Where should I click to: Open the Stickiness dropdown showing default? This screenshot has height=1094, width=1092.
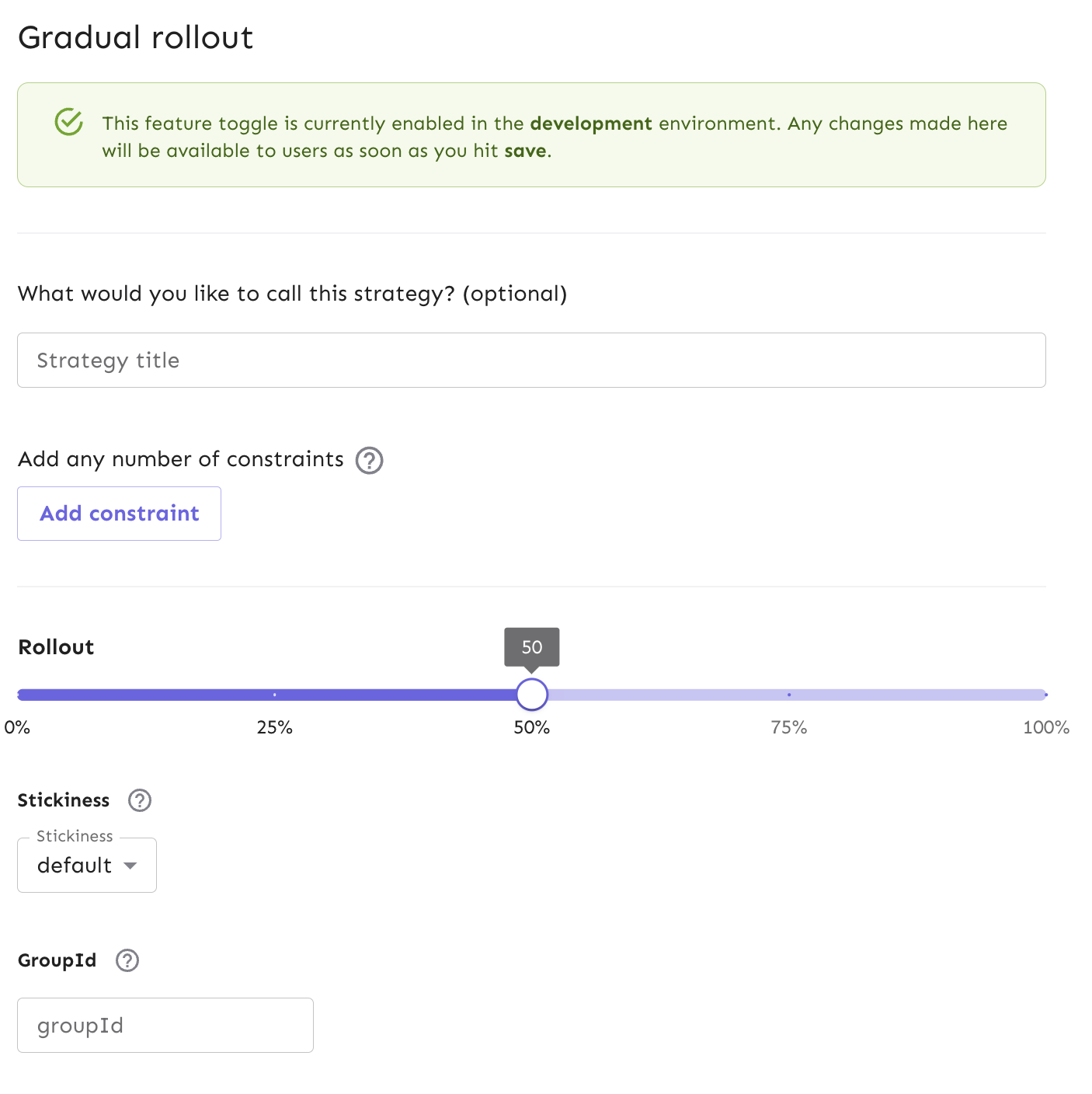86,865
